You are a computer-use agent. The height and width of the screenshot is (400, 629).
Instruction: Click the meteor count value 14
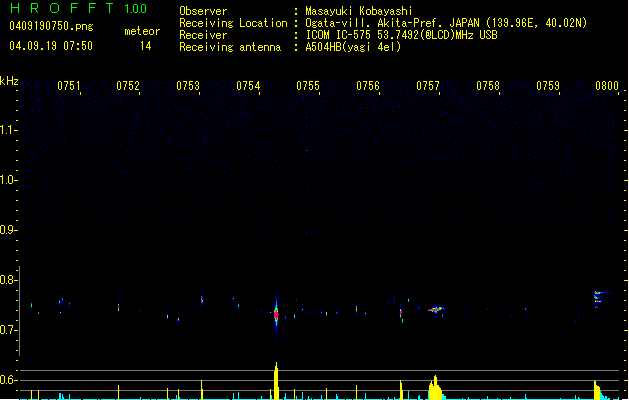(146, 46)
